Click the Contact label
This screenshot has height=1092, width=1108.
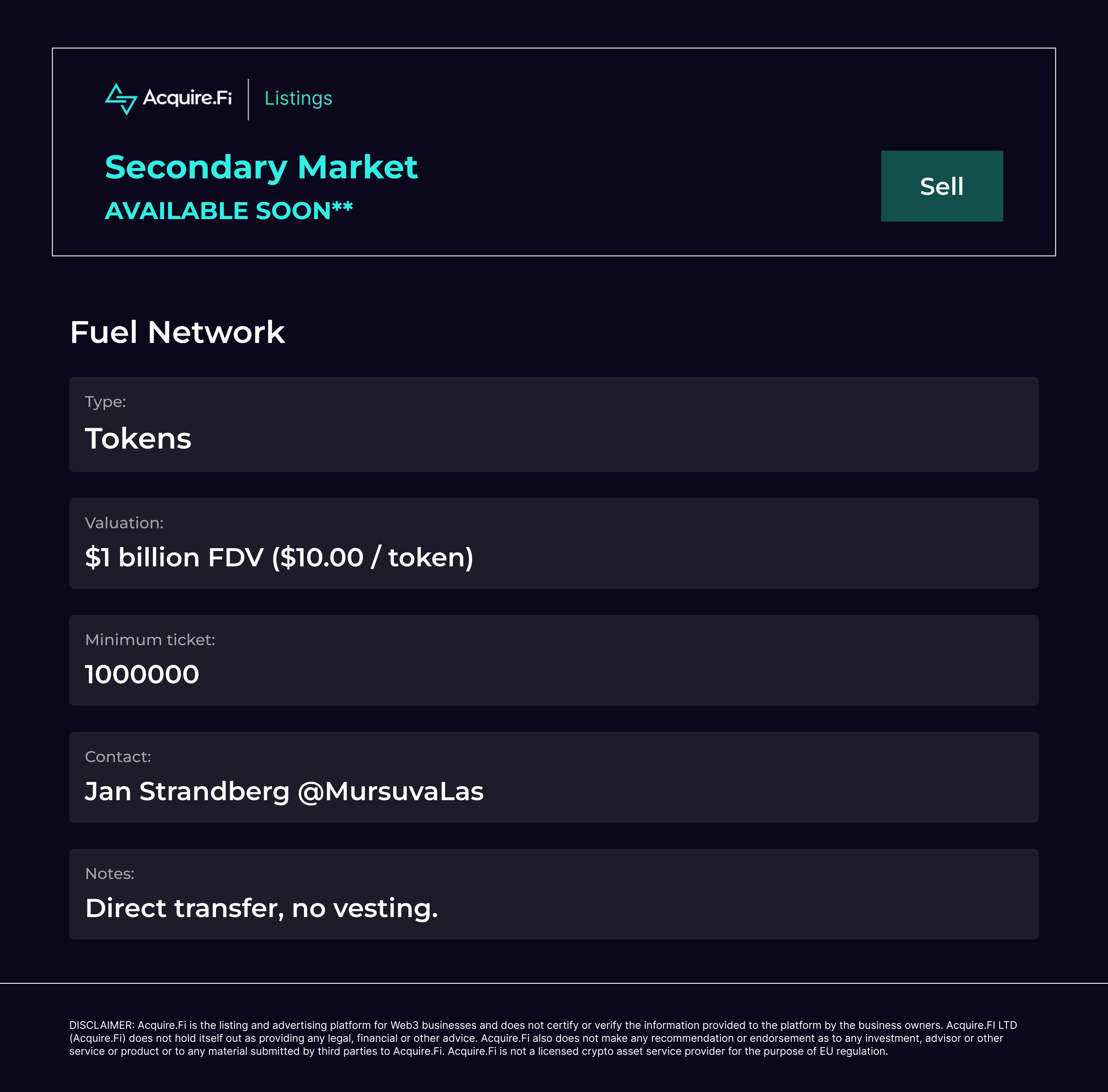[118, 757]
